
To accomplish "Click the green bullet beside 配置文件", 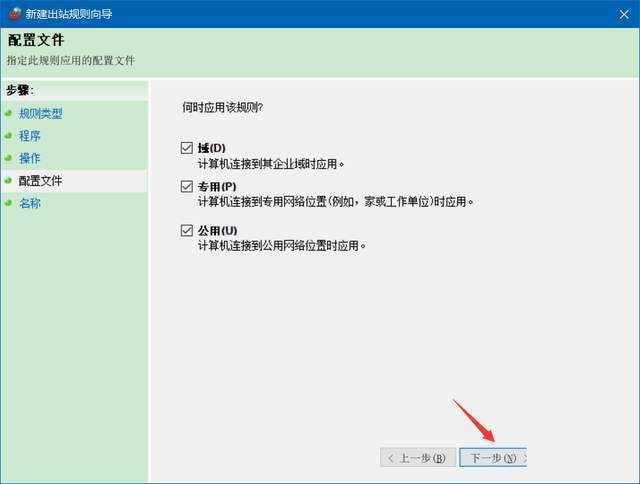I will point(8,180).
